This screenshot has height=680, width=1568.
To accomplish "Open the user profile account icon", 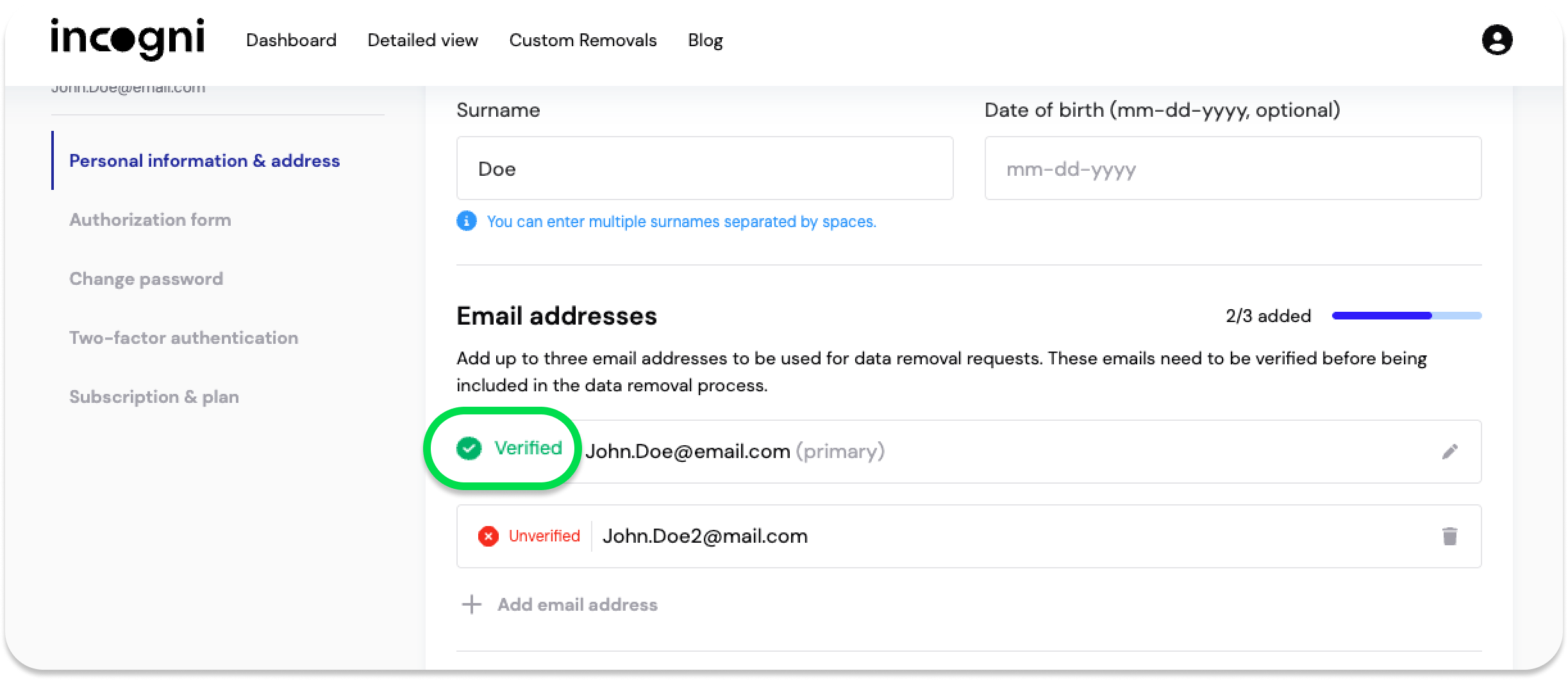I will point(1497,40).
